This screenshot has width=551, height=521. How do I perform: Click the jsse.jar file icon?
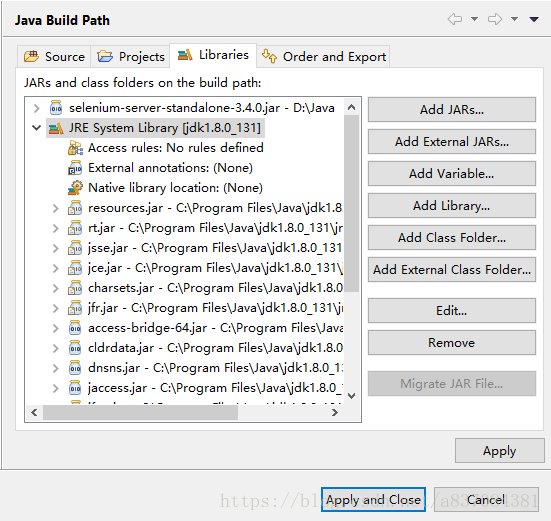[x=75, y=248]
